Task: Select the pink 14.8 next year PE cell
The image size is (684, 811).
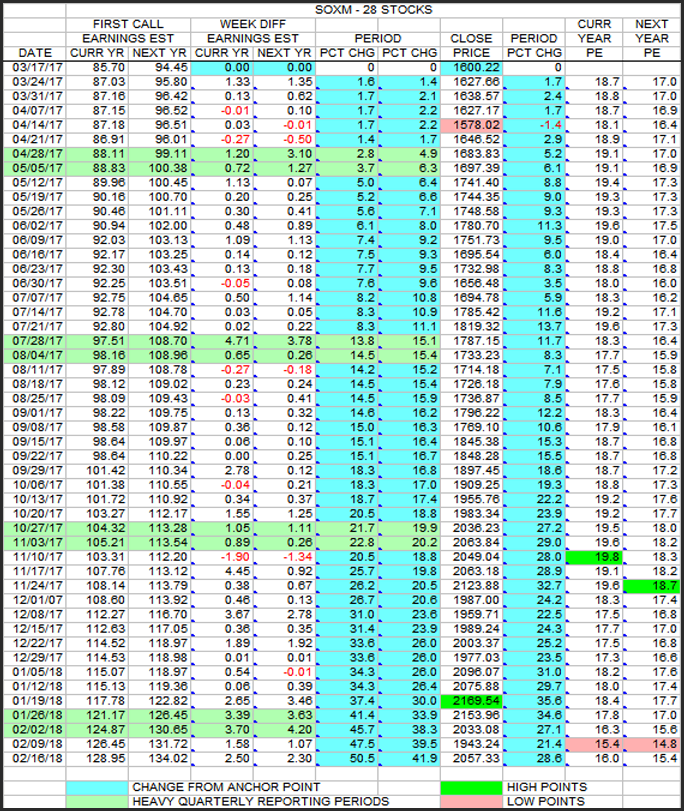Action: tap(652, 744)
